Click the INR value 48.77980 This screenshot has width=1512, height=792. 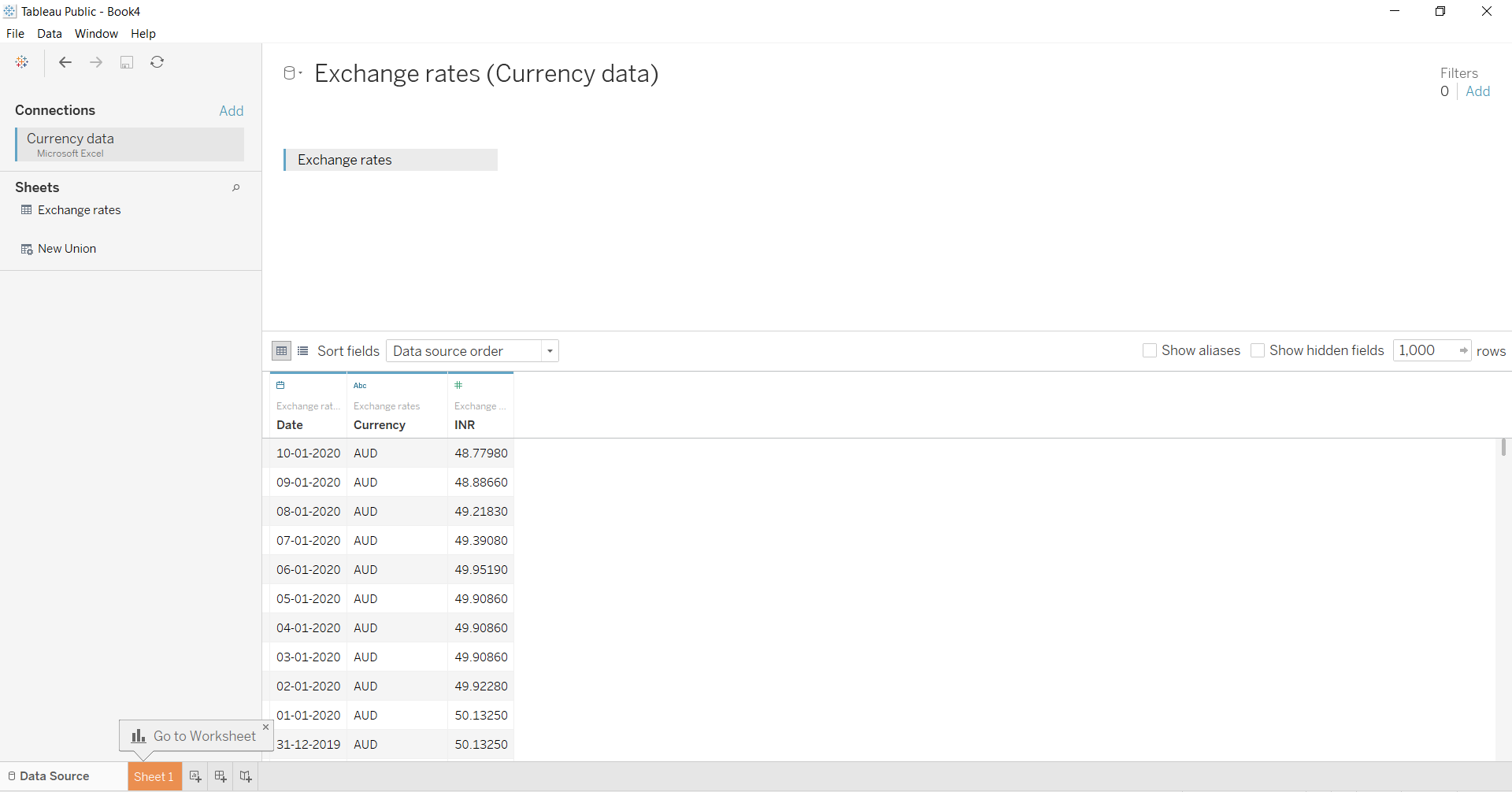[481, 453]
